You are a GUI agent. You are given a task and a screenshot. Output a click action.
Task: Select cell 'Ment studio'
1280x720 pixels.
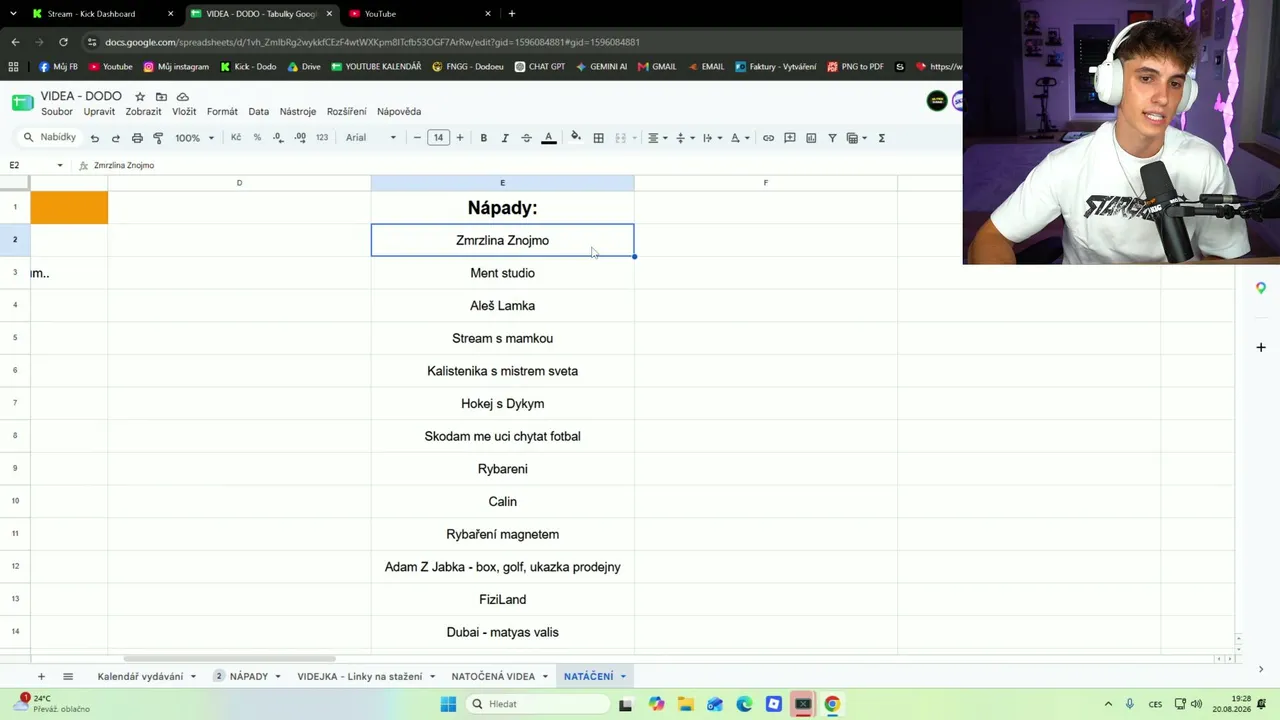point(502,273)
